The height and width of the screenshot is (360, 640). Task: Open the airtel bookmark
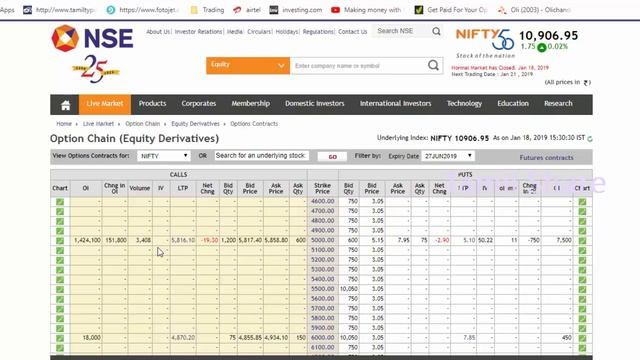pyautogui.click(x=247, y=10)
